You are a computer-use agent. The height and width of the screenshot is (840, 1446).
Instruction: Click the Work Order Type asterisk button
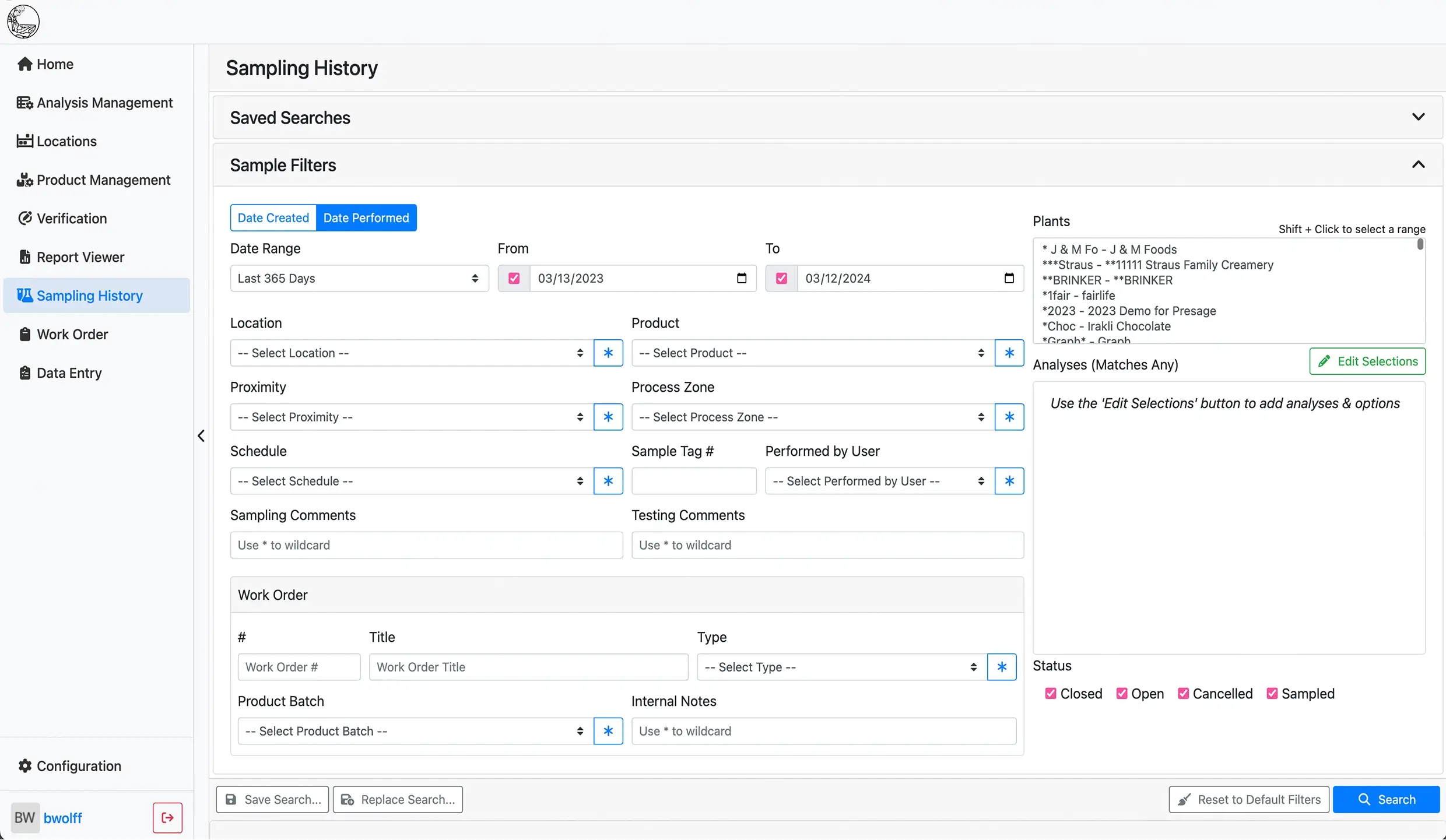1002,667
